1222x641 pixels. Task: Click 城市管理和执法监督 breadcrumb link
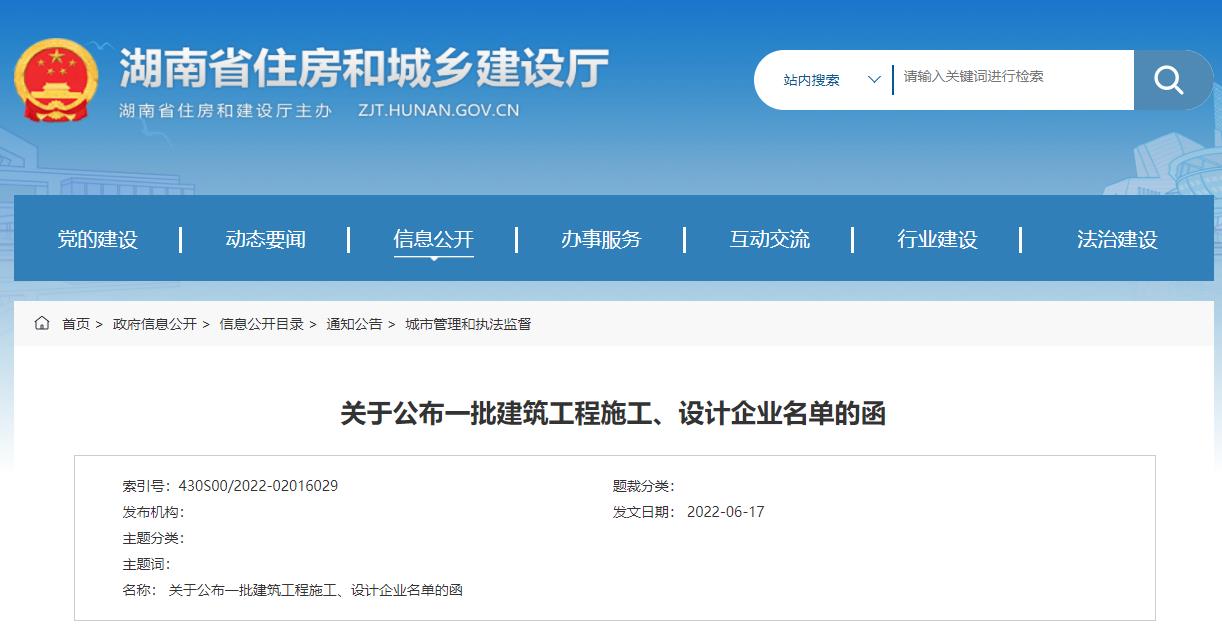click(x=468, y=324)
